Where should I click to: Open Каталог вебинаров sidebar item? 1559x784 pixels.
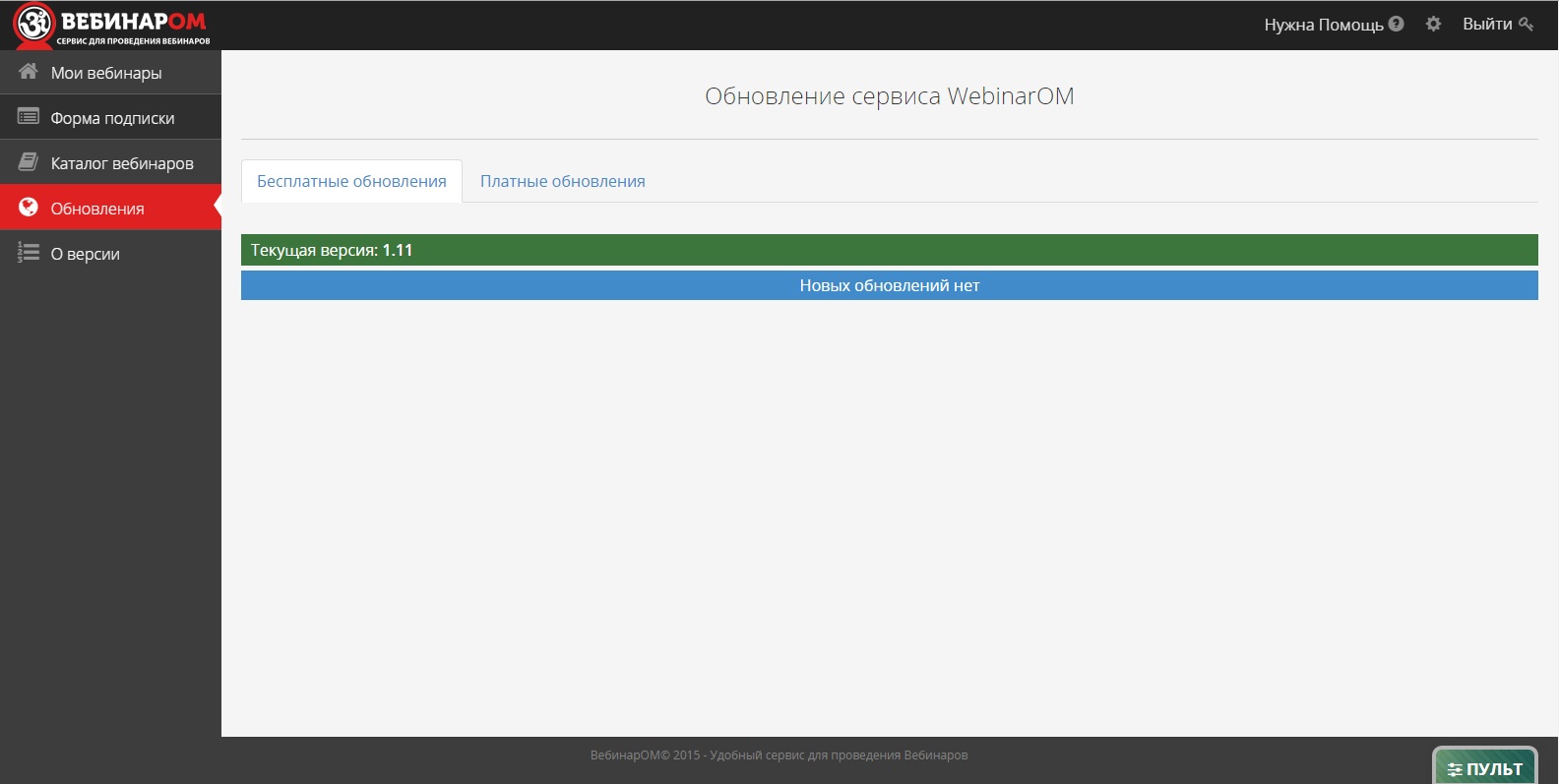click(x=110, y=162)
